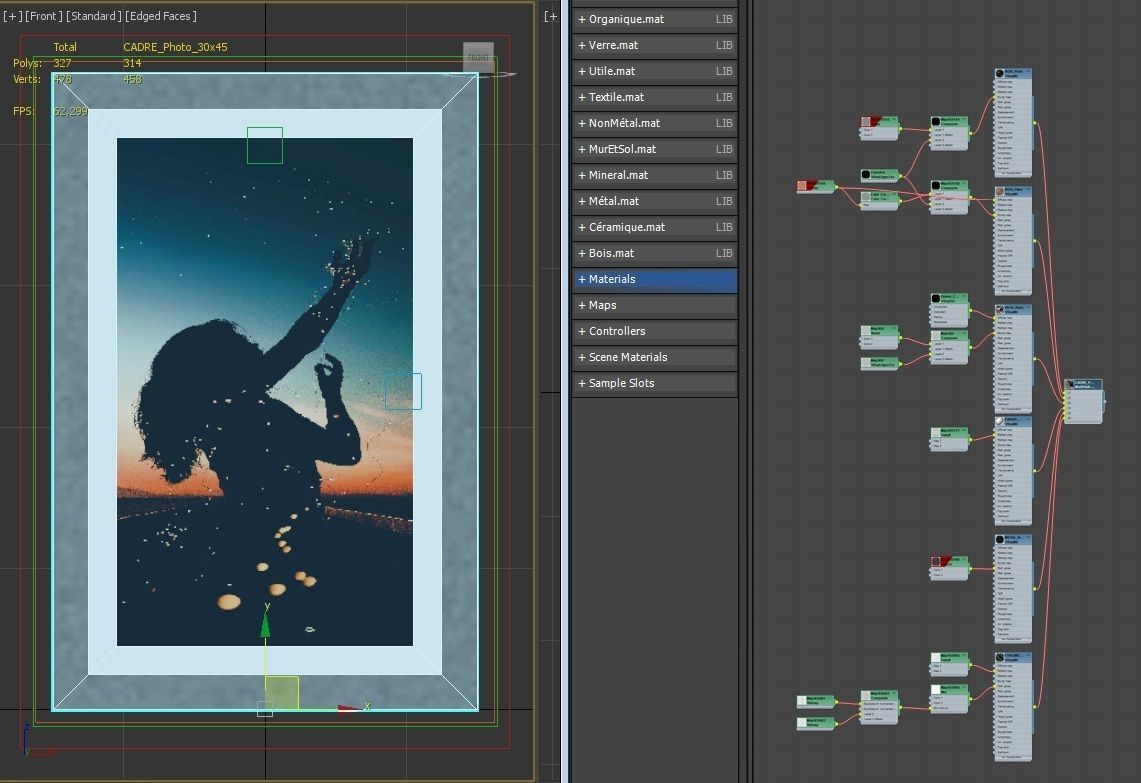1141x783 pixels.
Task: Select the upper Bitmap node
Action: (816, 701)
